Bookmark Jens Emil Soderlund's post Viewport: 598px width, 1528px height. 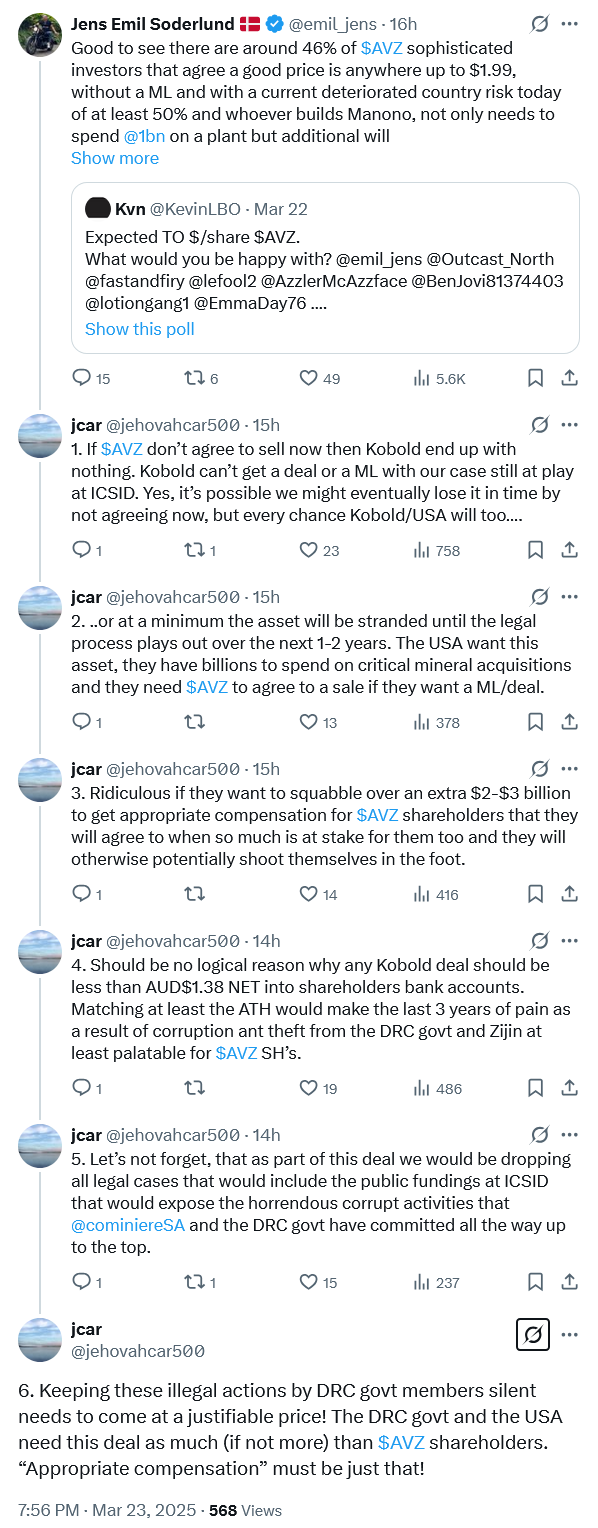[536, 378]
